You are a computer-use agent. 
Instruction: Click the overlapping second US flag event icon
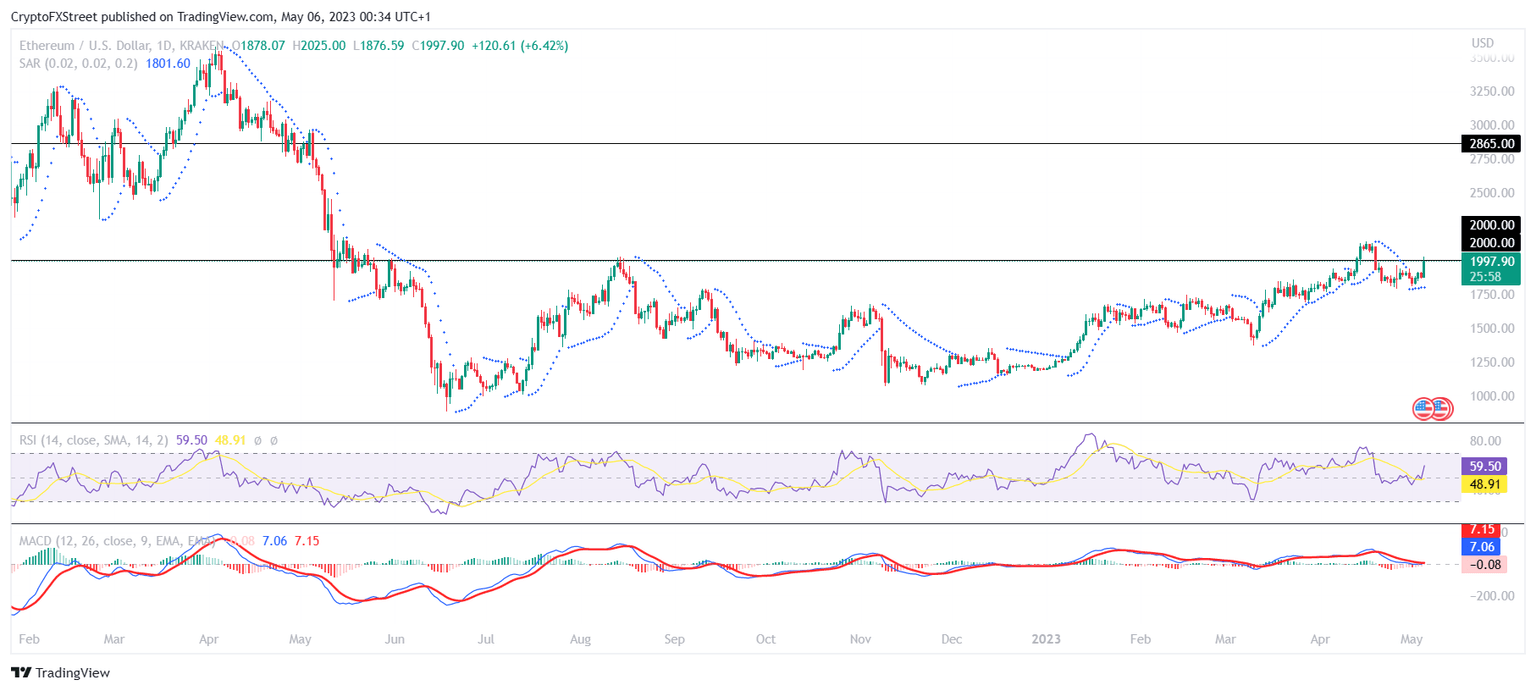(1440, 408)
